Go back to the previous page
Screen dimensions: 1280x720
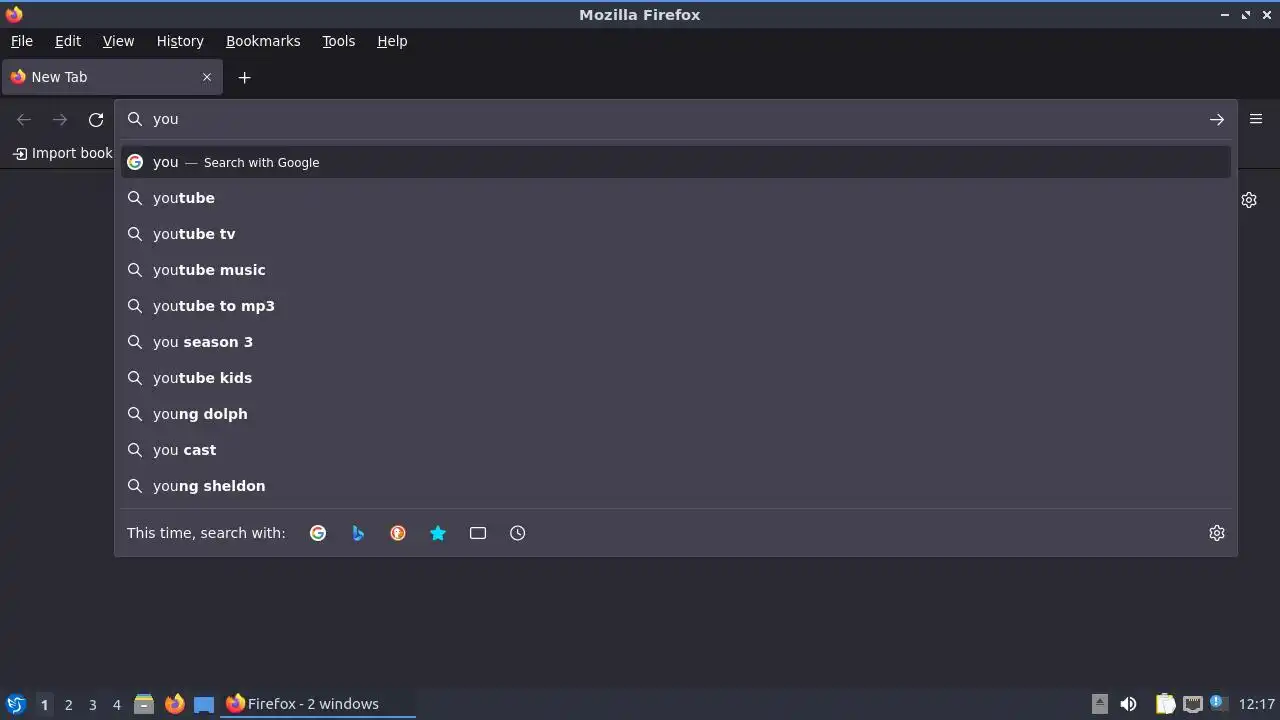(x=24, y=119)
